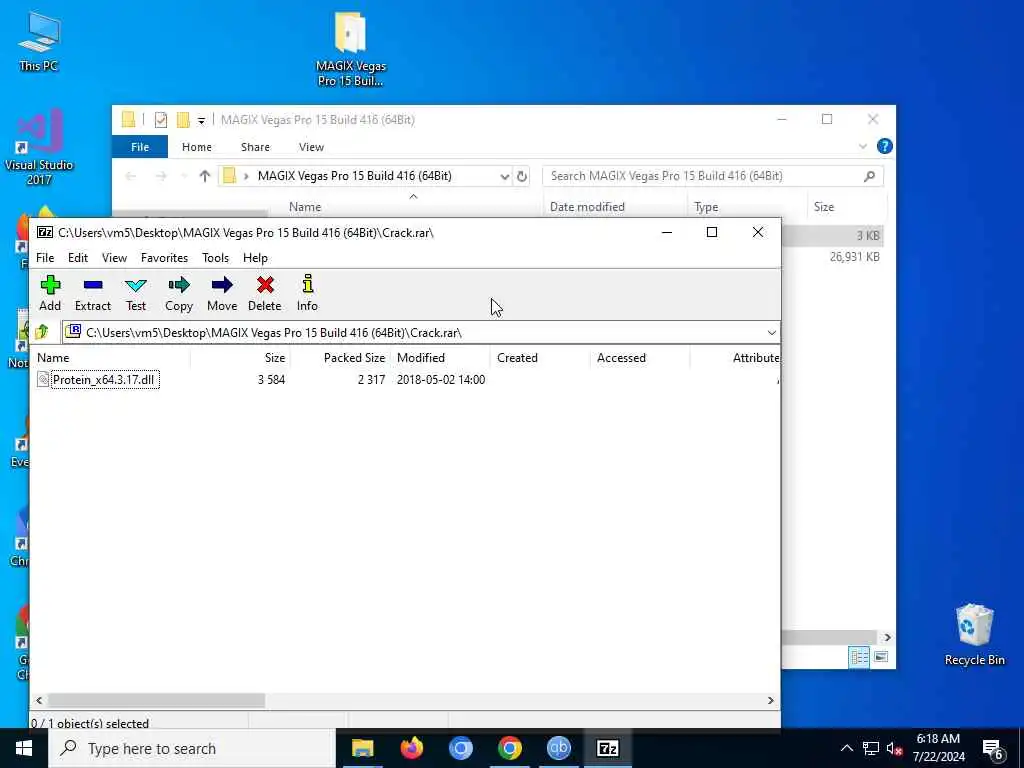Refresh the Explorer folder view
1024x768 pixels.
tap(521, 176)
